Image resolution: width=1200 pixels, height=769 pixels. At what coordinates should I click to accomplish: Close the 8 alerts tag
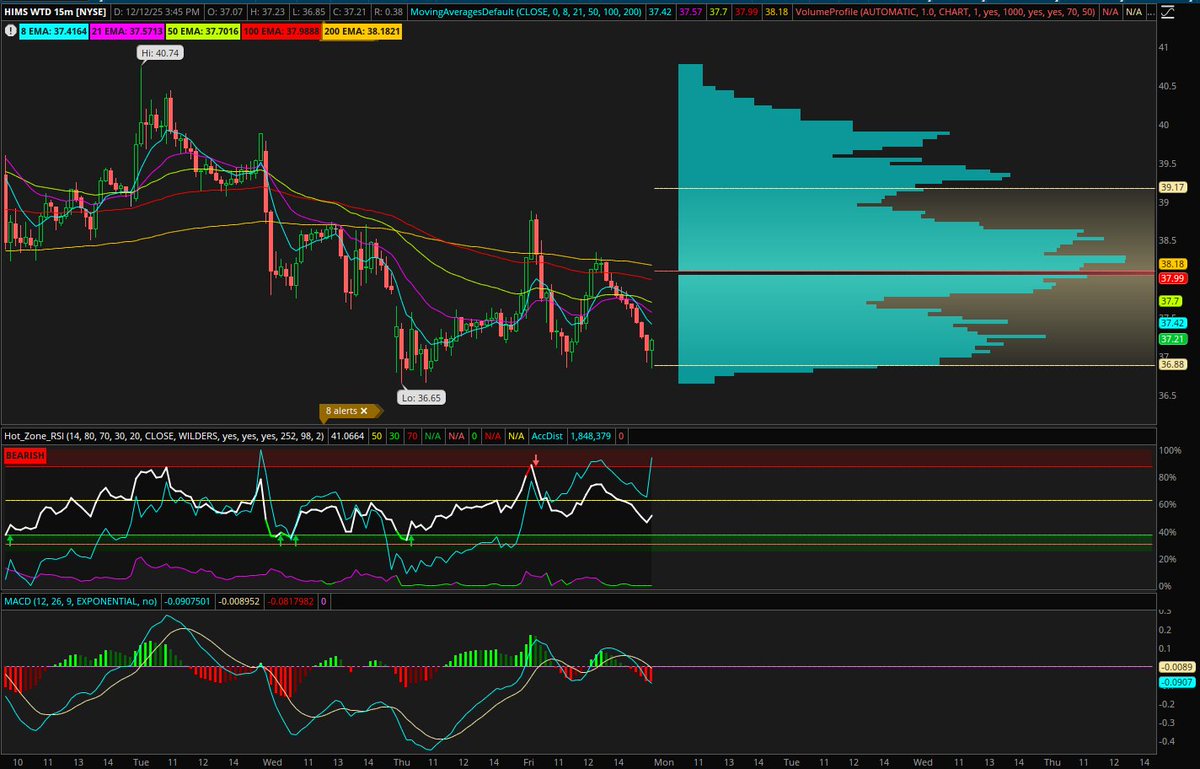click(x=364, y=411)
